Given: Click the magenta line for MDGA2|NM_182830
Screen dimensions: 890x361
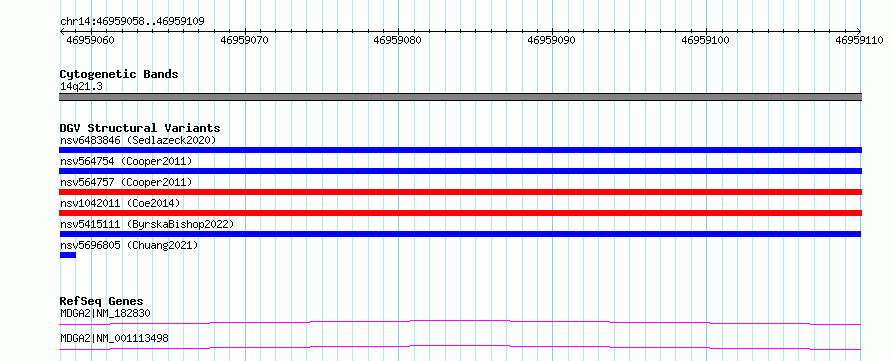Looking at the screenshot, I should pyautogui.click(x=460, y=322).
